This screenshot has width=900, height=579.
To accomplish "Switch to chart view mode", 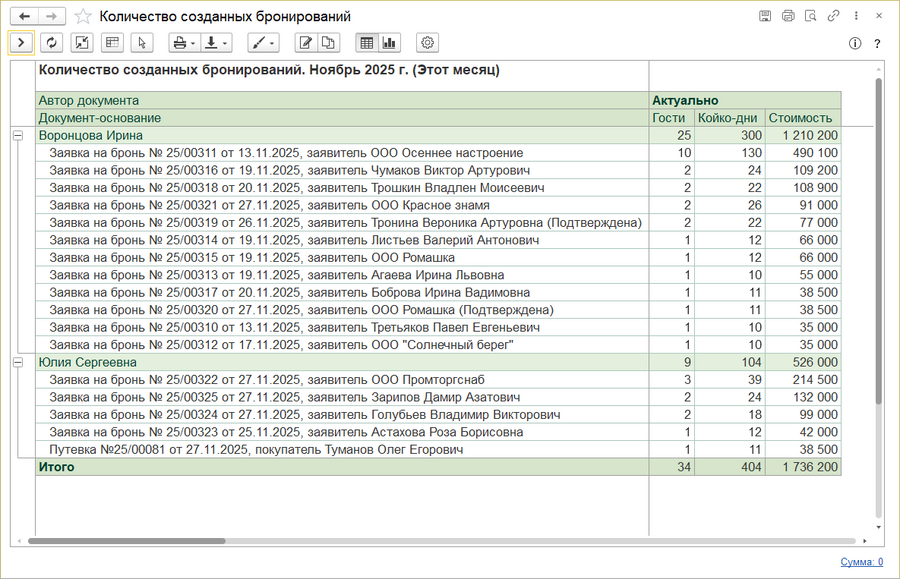I will [x=389, y=43].
